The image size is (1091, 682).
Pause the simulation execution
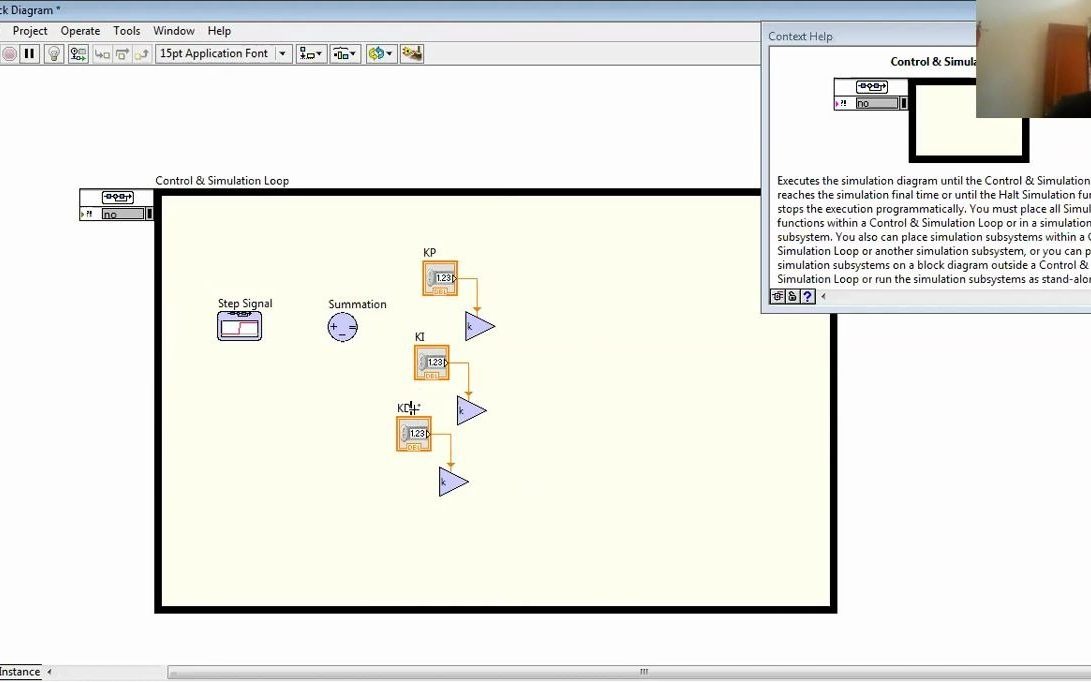click(x=29, y=53)
